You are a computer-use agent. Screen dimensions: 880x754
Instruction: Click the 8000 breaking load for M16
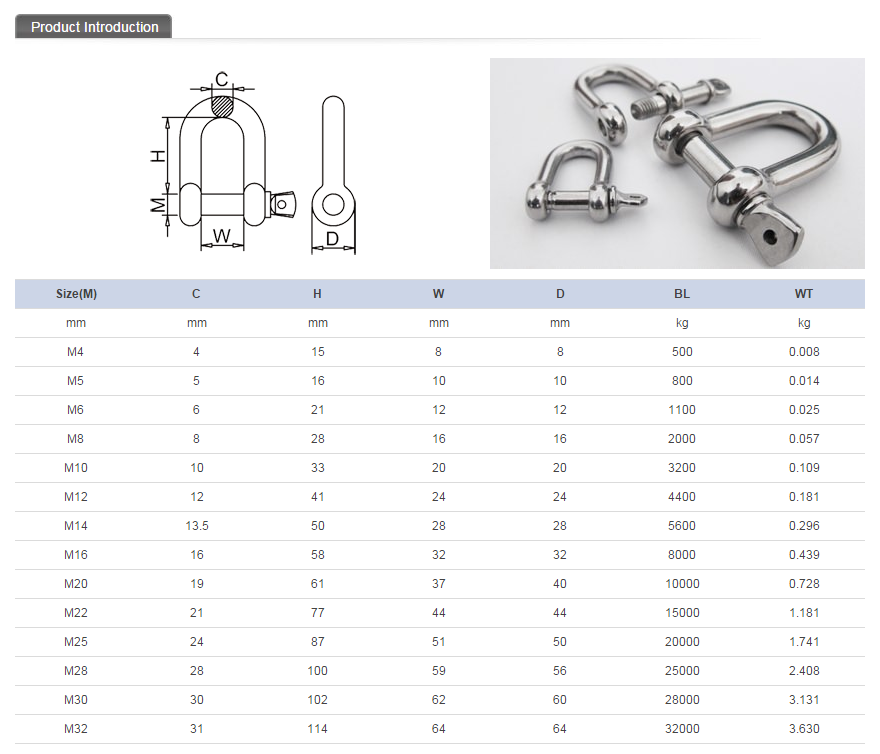click(682, 555)
